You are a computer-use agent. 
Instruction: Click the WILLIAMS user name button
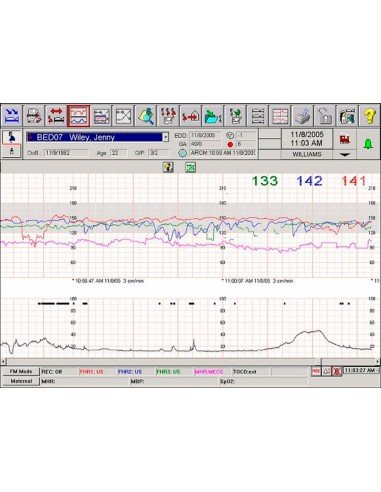[x=307, y=154]
